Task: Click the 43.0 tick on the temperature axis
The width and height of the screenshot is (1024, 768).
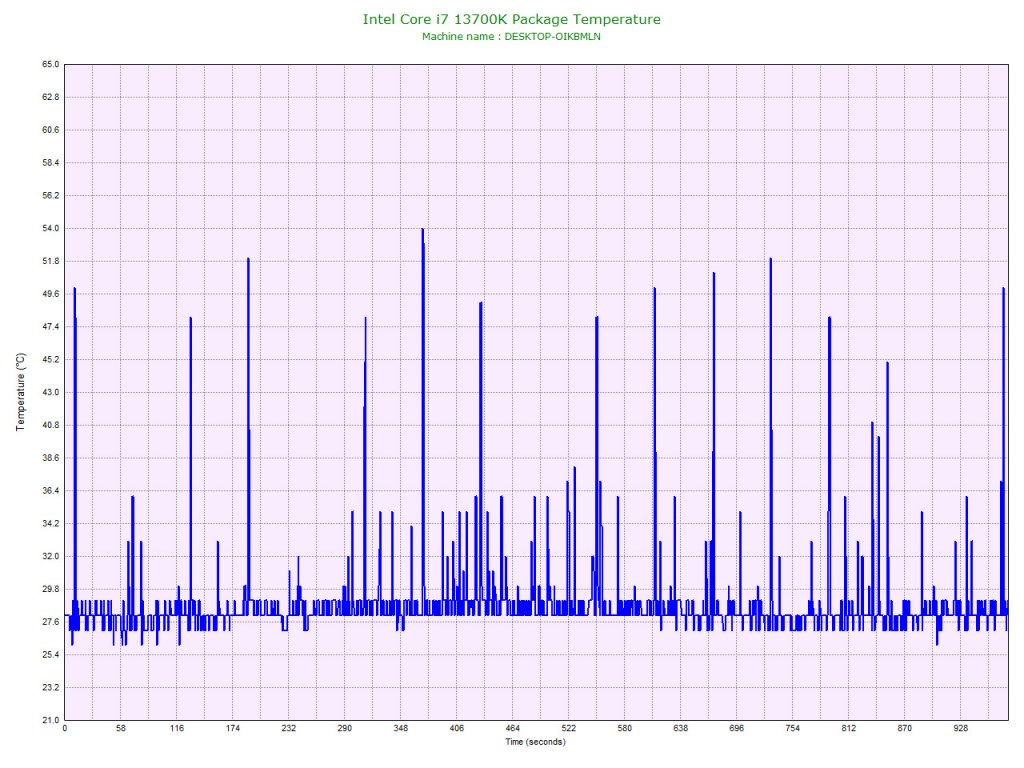Action: [x=50, y=392]
